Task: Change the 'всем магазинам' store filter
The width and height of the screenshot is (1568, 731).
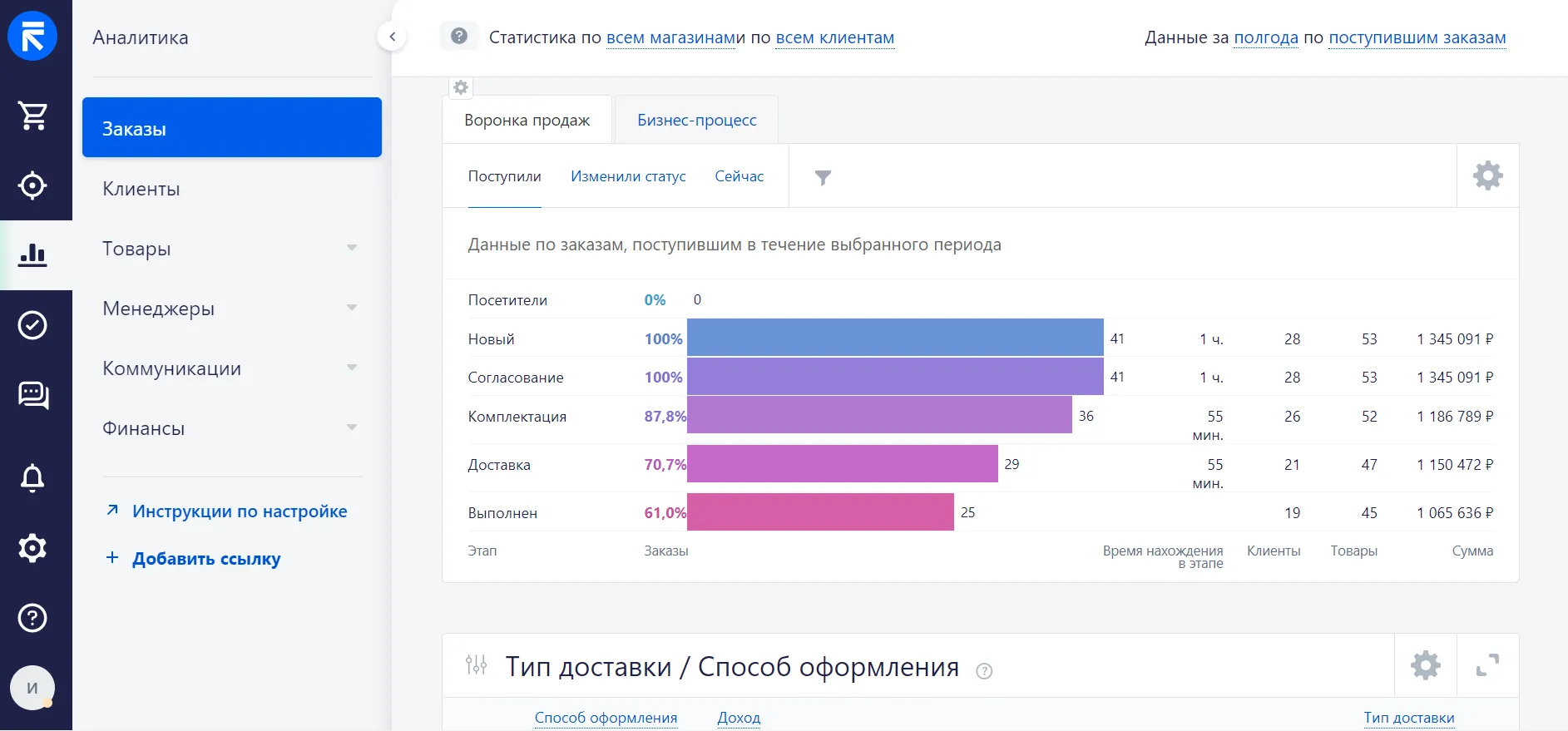Action: coord(672,37)
